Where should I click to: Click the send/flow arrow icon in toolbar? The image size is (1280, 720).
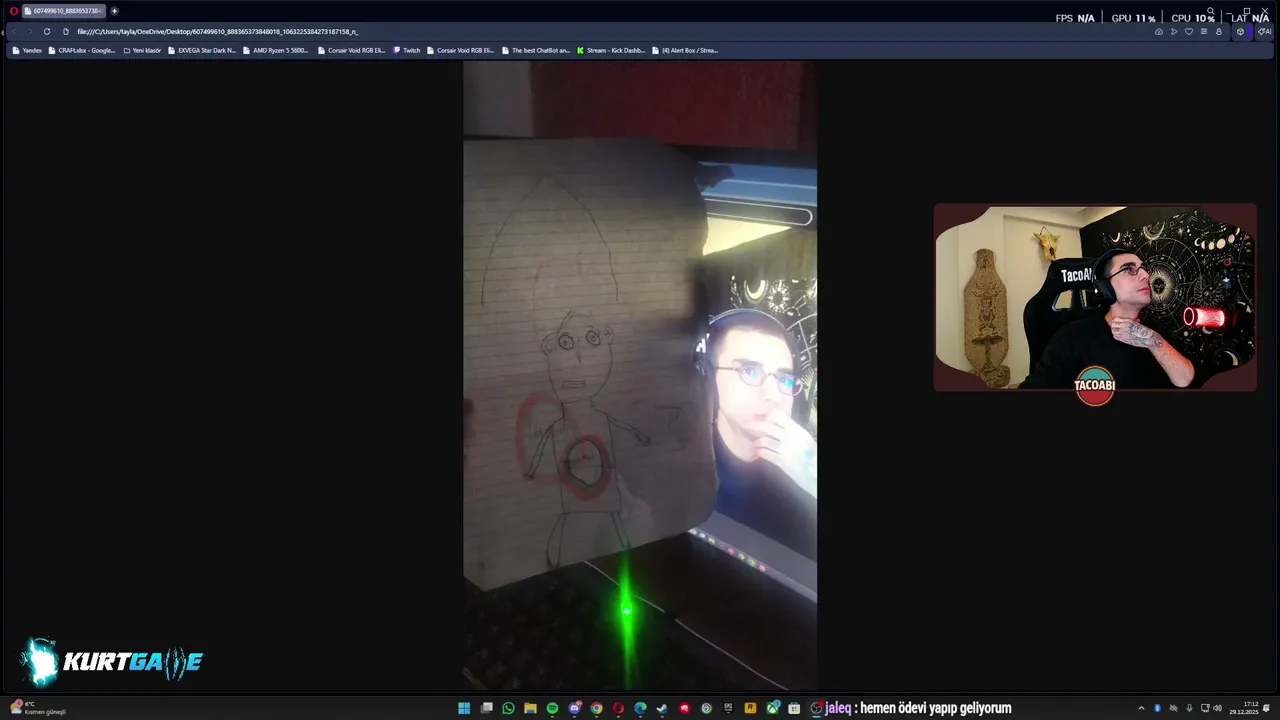point(1174,32)
